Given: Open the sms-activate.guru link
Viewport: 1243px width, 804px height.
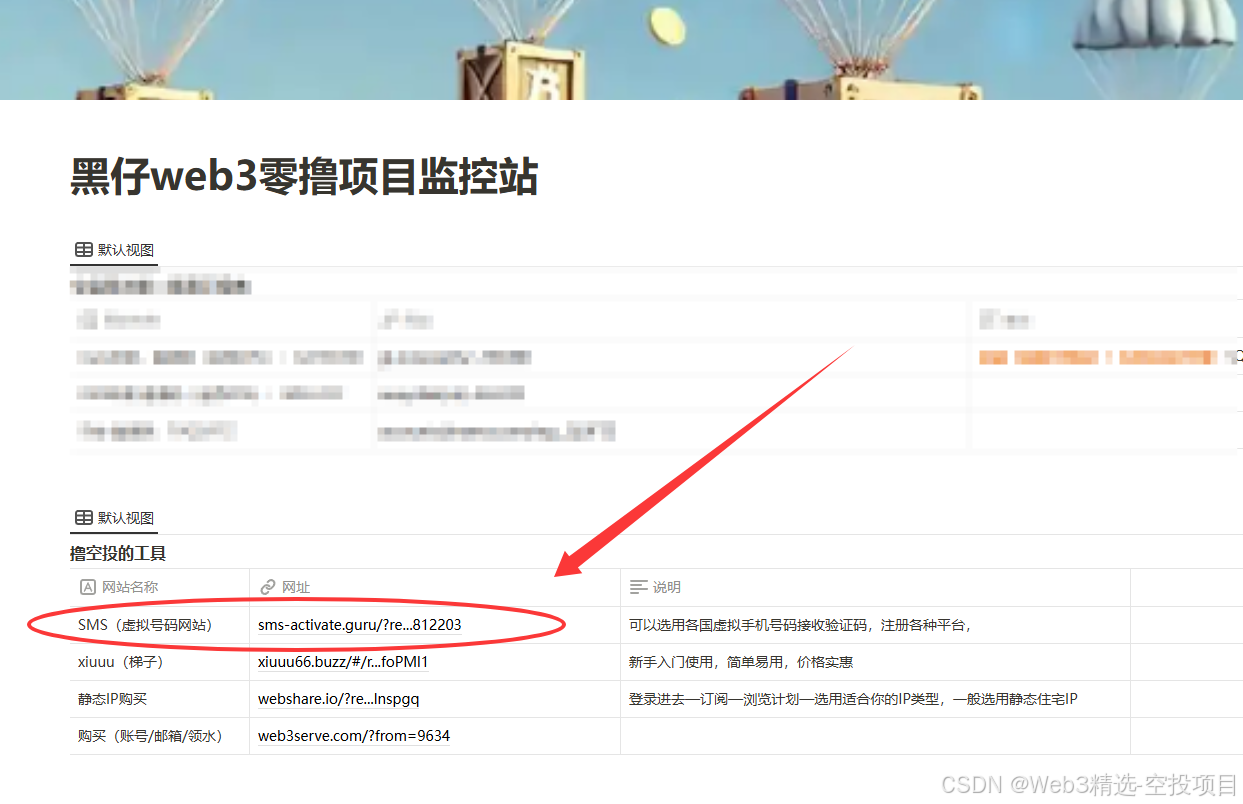Looking at the screenshot, I should pyautogui.click(x=359, y=625).
